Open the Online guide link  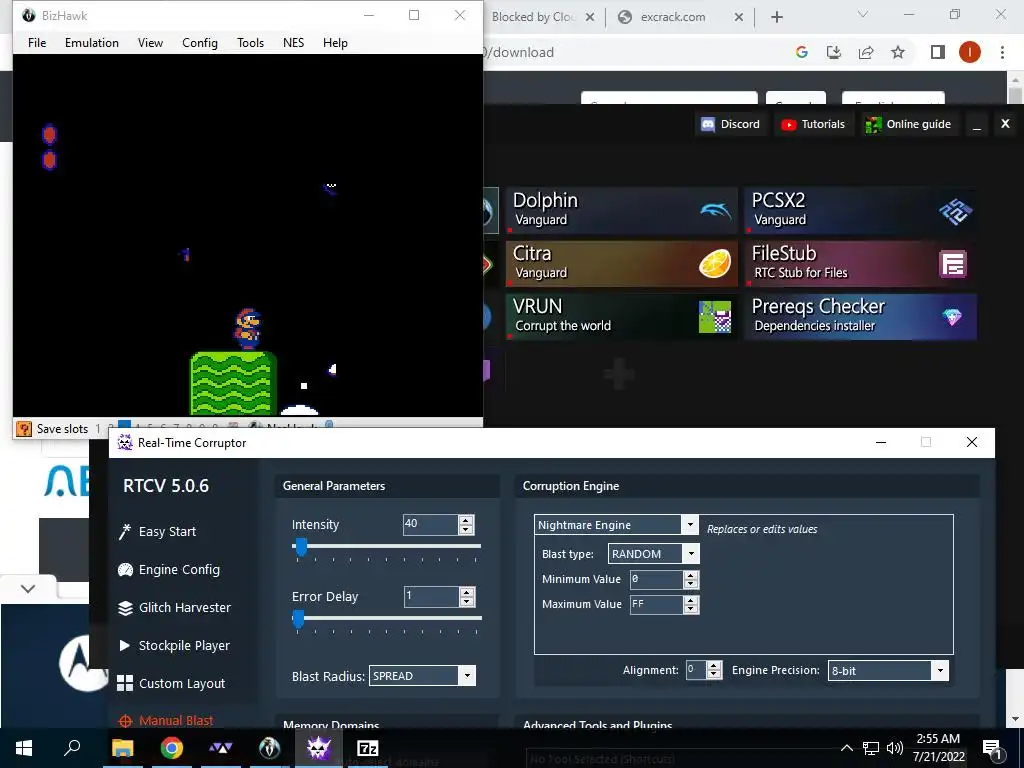pyautogui.click(x=908, y=124)
